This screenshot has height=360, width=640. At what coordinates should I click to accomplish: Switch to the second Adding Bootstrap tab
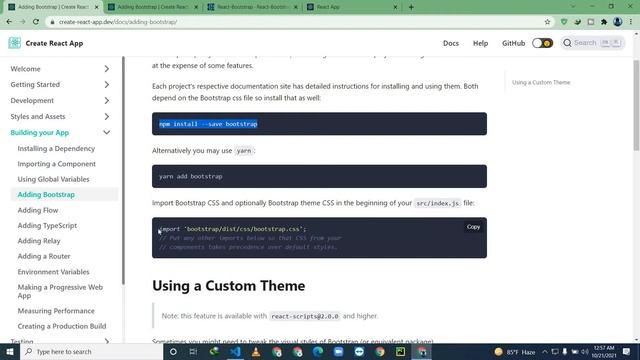click(x=152, y=7)
